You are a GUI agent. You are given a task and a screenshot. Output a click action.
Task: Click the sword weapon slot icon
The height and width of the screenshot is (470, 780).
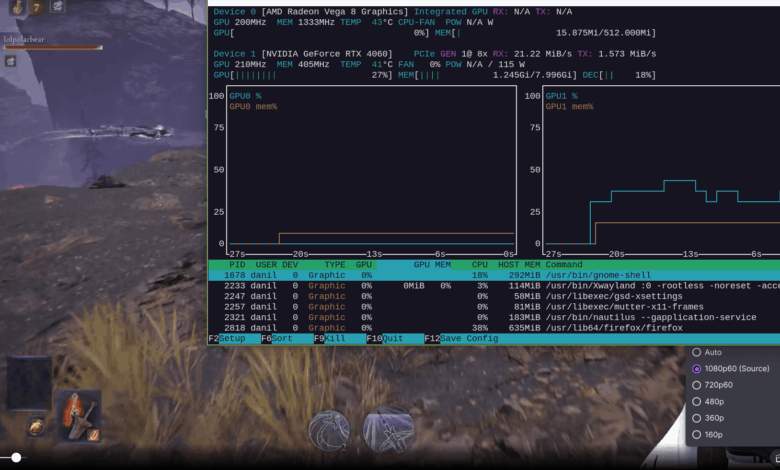(x=80, y=416)
